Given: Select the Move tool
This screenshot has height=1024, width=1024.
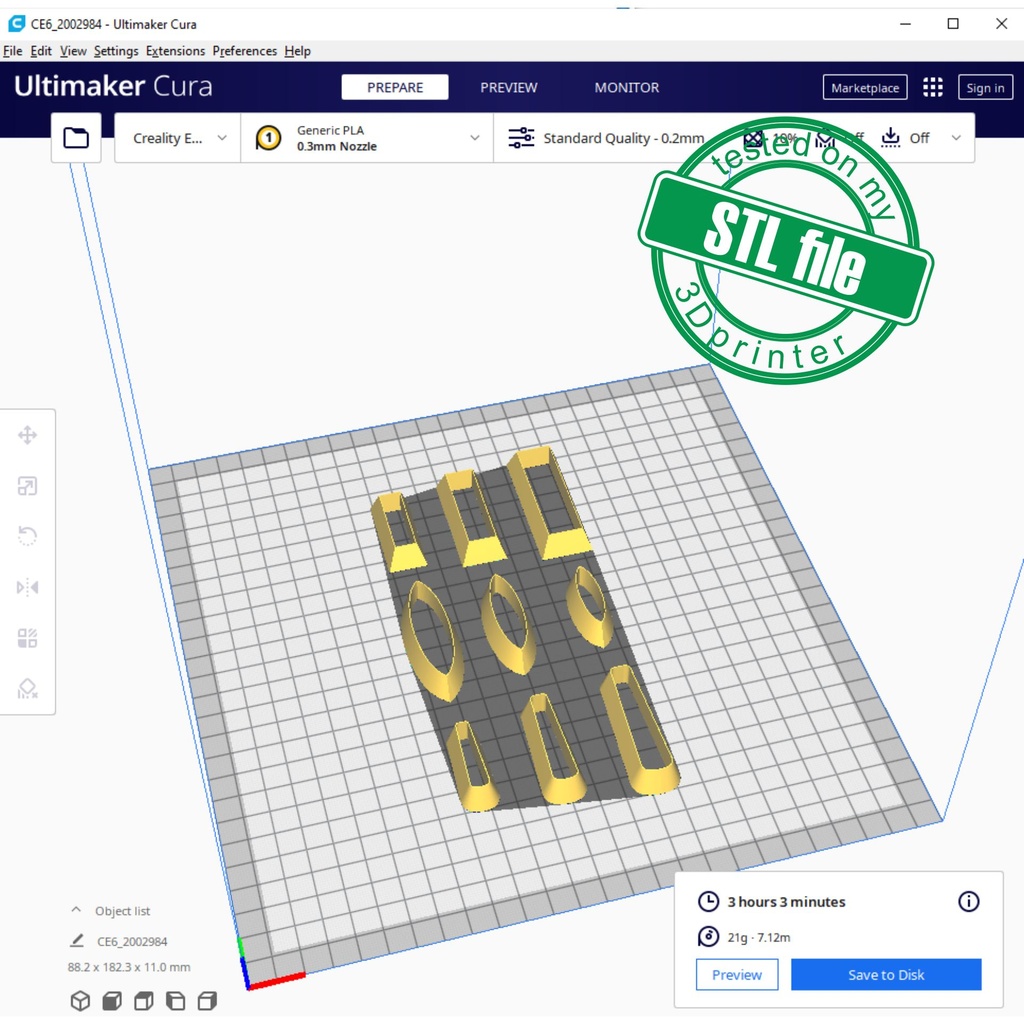Looking at the screenshot, I should 27,435.
